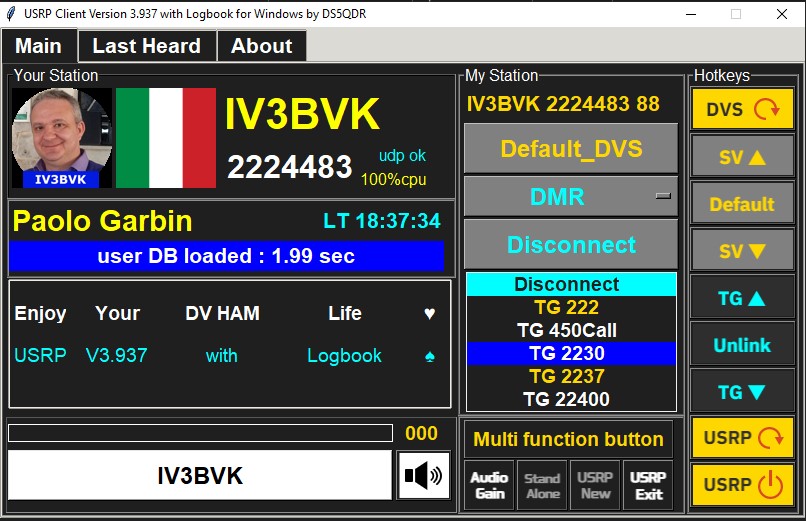Open the About tab
Viewport: 806px width, 521px height.
[262, 46]
